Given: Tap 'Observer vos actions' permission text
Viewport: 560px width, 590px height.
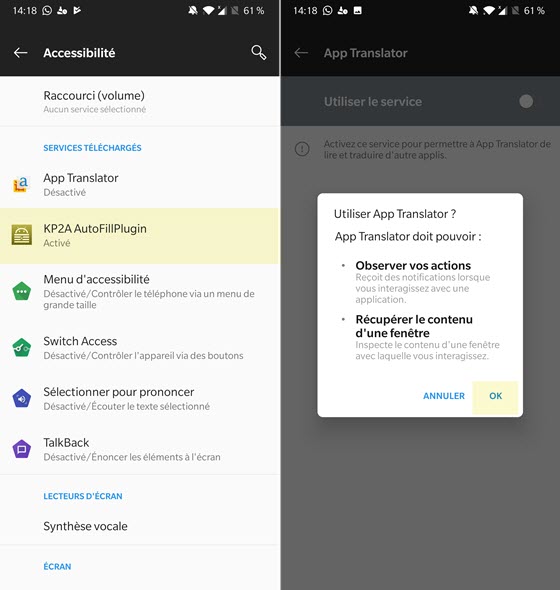Looking at the screenshot, I should pos(413,265).
